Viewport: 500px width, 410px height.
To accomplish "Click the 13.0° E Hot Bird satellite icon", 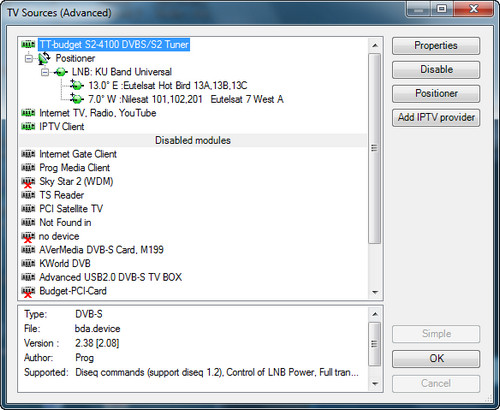I will coord(77,86).
